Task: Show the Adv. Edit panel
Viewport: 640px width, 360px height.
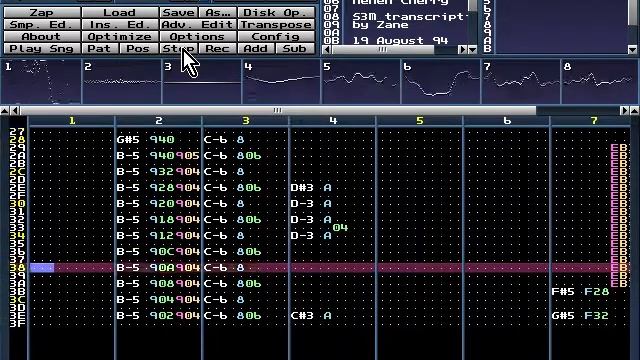Action: 198,24
